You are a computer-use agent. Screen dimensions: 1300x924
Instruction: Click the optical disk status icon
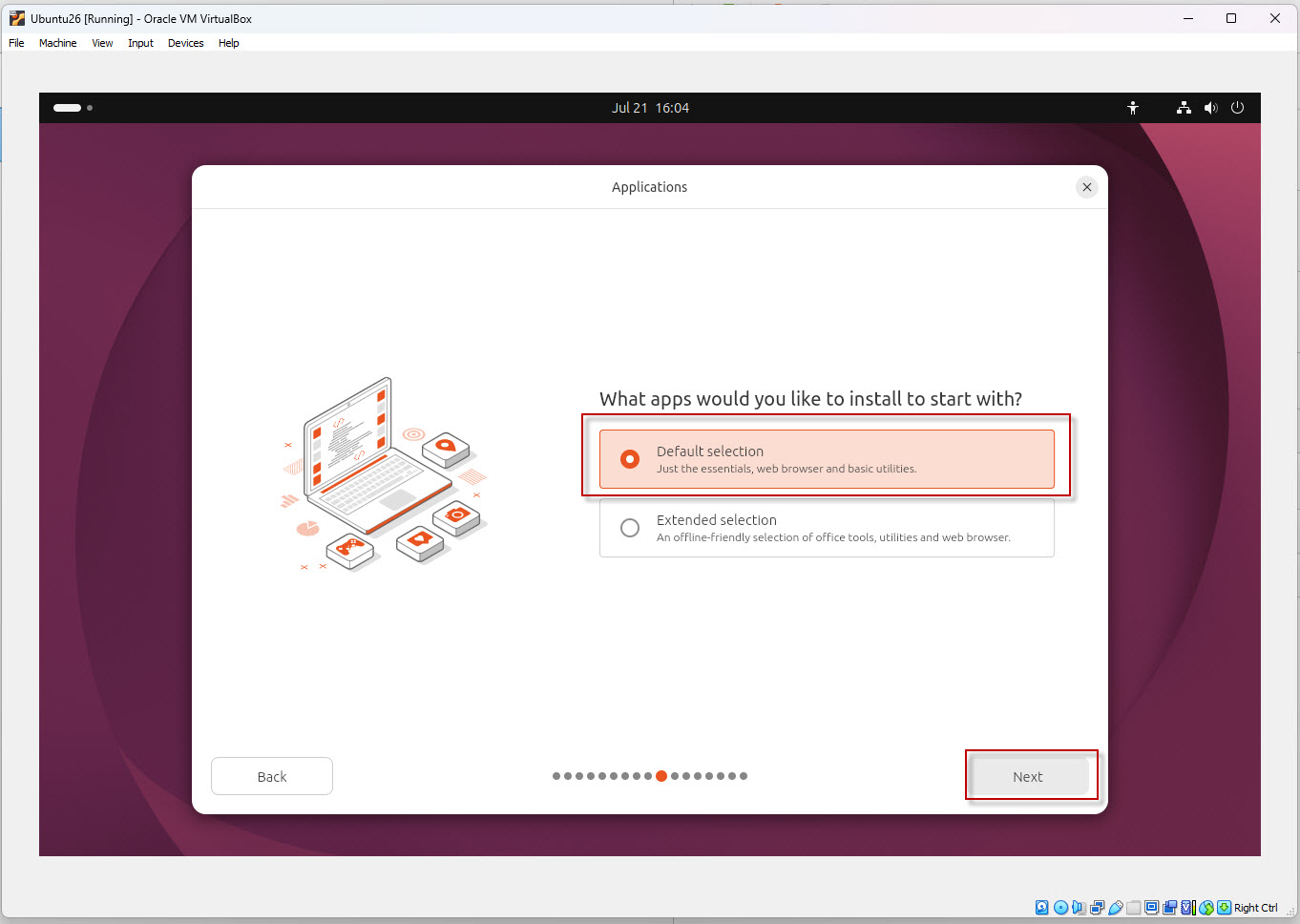click(1060, 908)
